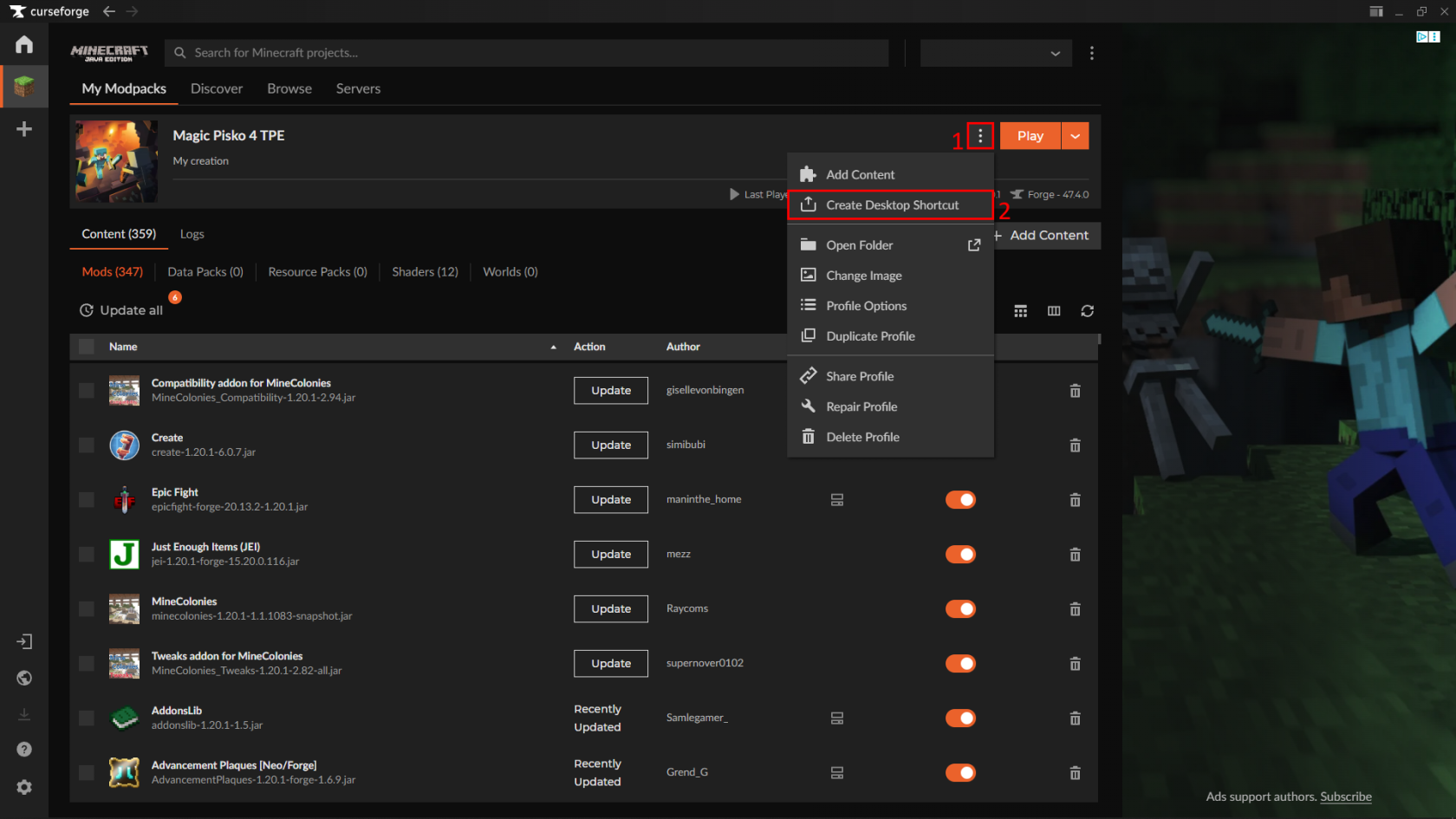This screenshot has height=819, width=1456.
Task: Click the Minecraft projects search field
Action: pyautogui.click(x=529, y=53)
